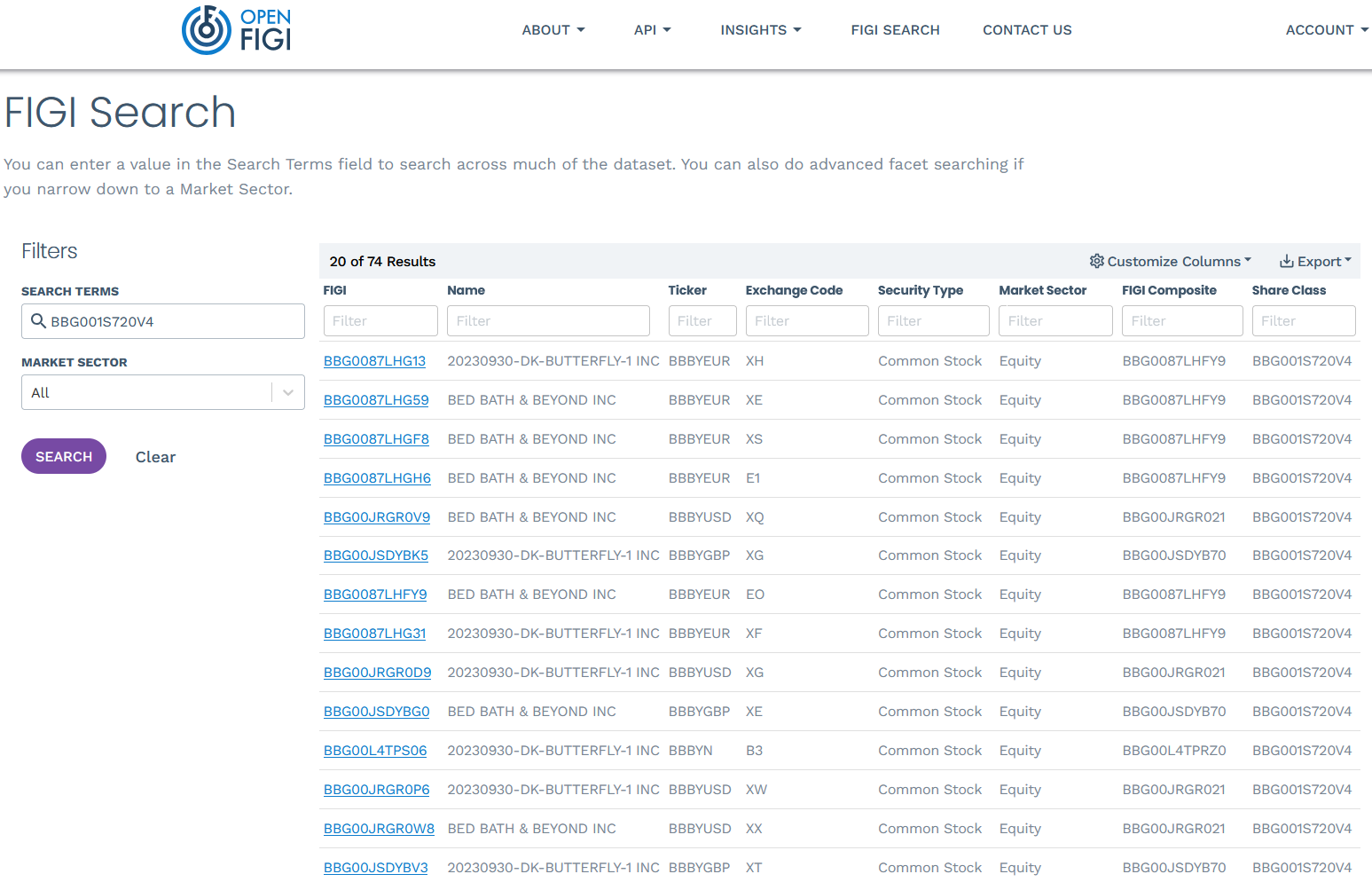Screen dimensions: 1372x882
Task: Click the Share Class column header
Action: (1289, 290)
